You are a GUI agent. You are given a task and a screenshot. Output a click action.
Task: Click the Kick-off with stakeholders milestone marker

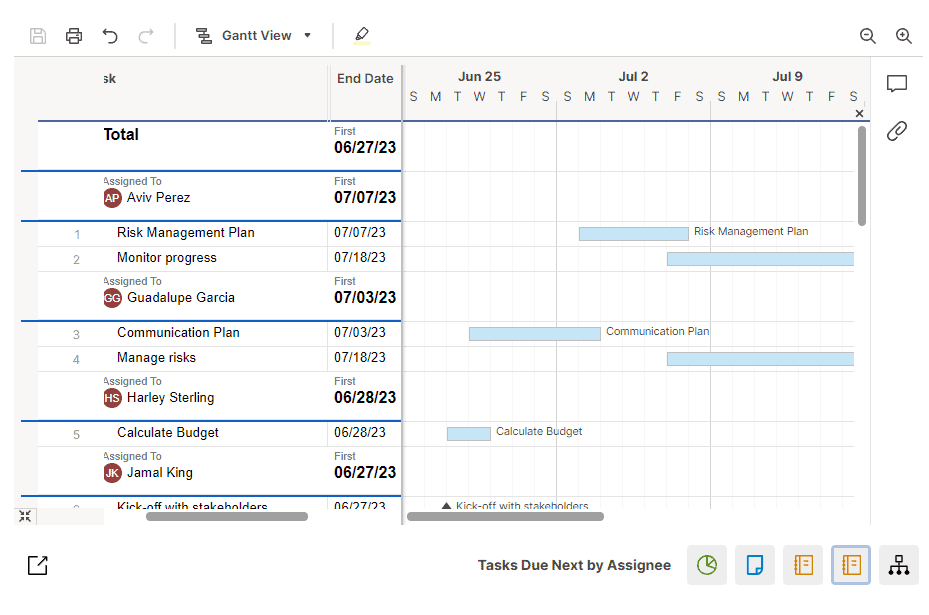click(446, 507)
